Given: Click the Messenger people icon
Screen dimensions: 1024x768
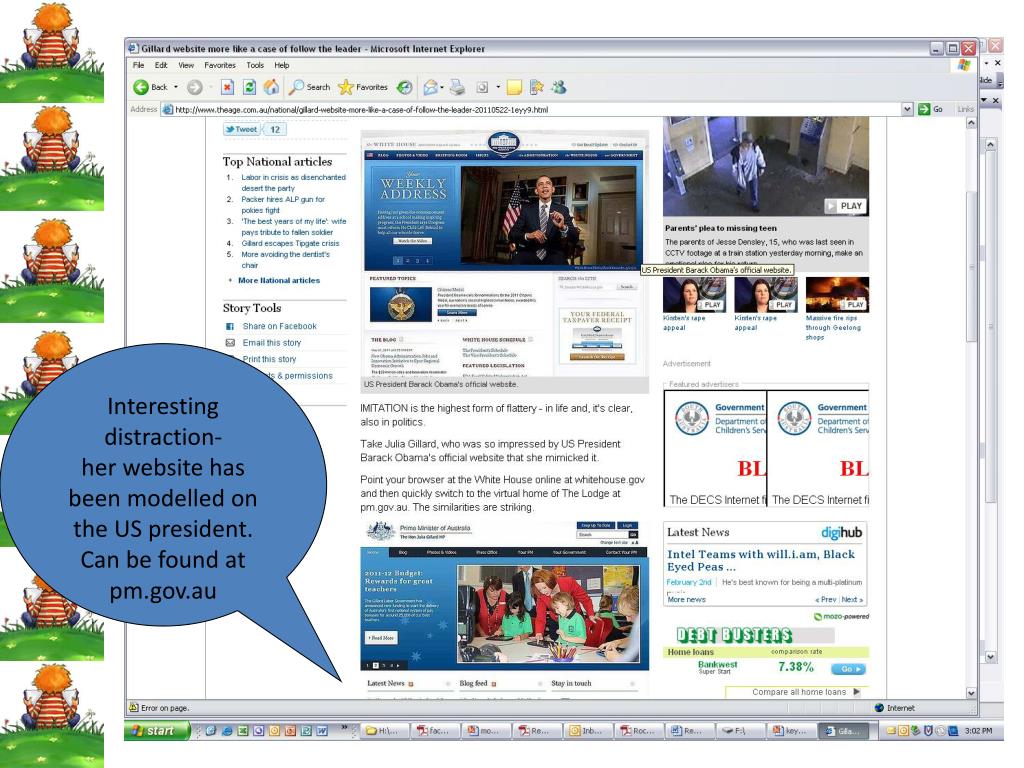Looking at the screenshot, I should point(558,87).
